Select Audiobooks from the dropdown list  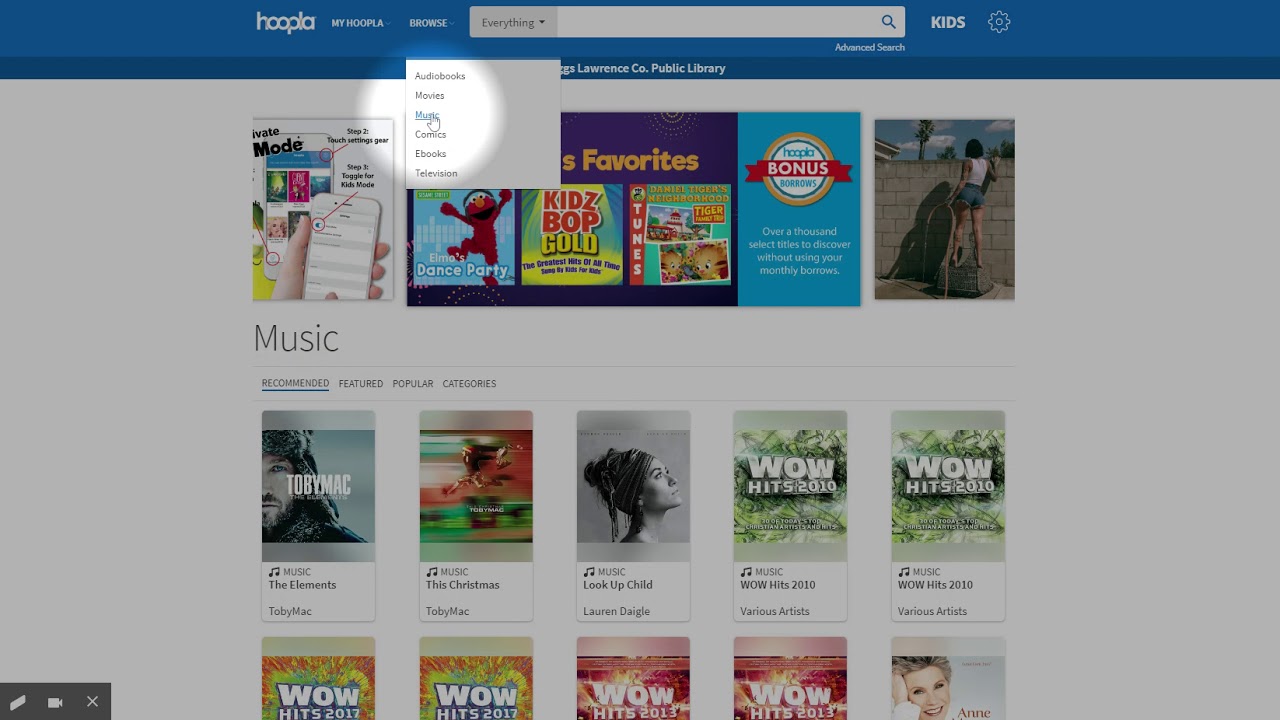pos(440,76)
